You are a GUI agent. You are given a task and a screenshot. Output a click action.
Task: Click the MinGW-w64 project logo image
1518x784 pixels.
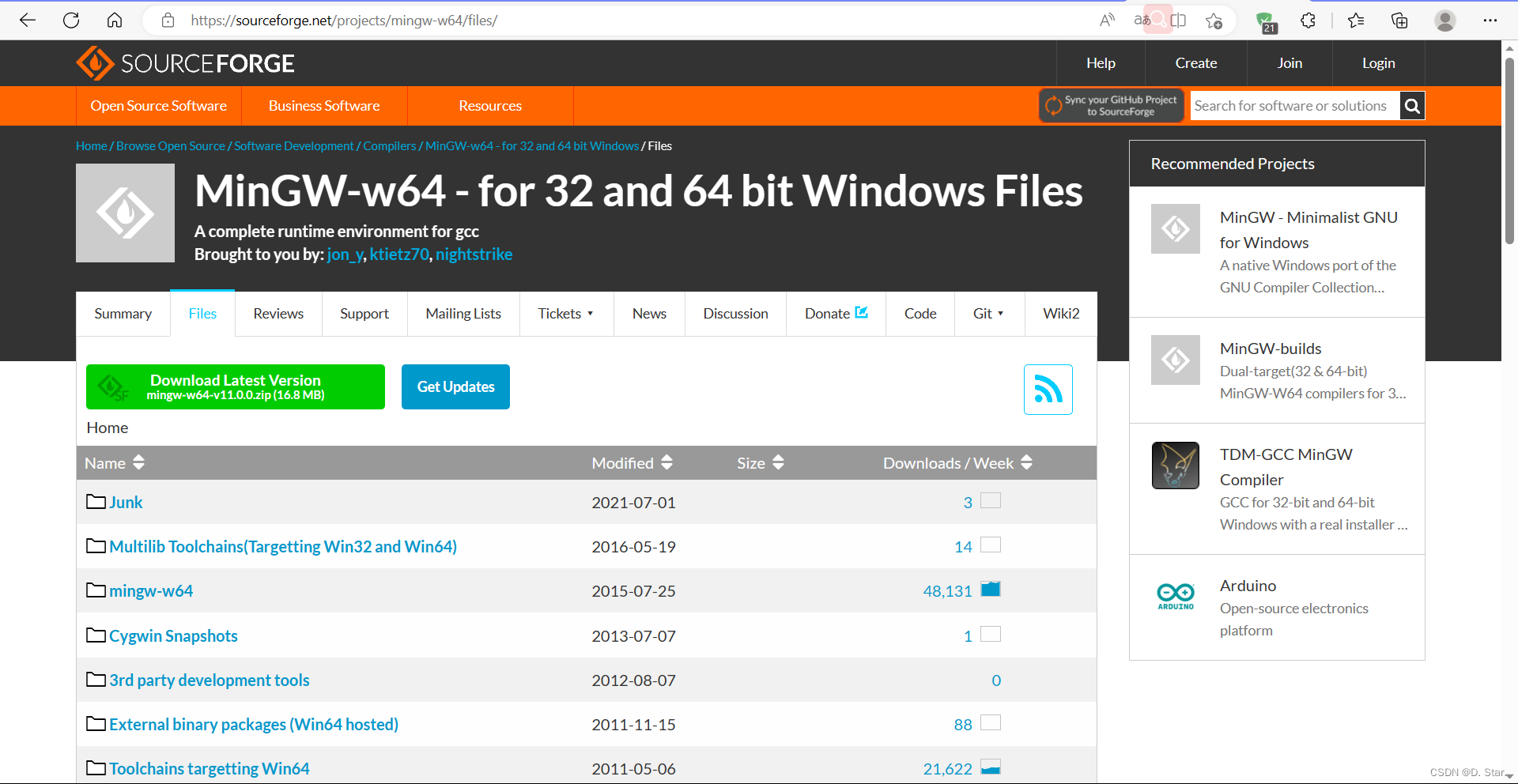(125, 213)
